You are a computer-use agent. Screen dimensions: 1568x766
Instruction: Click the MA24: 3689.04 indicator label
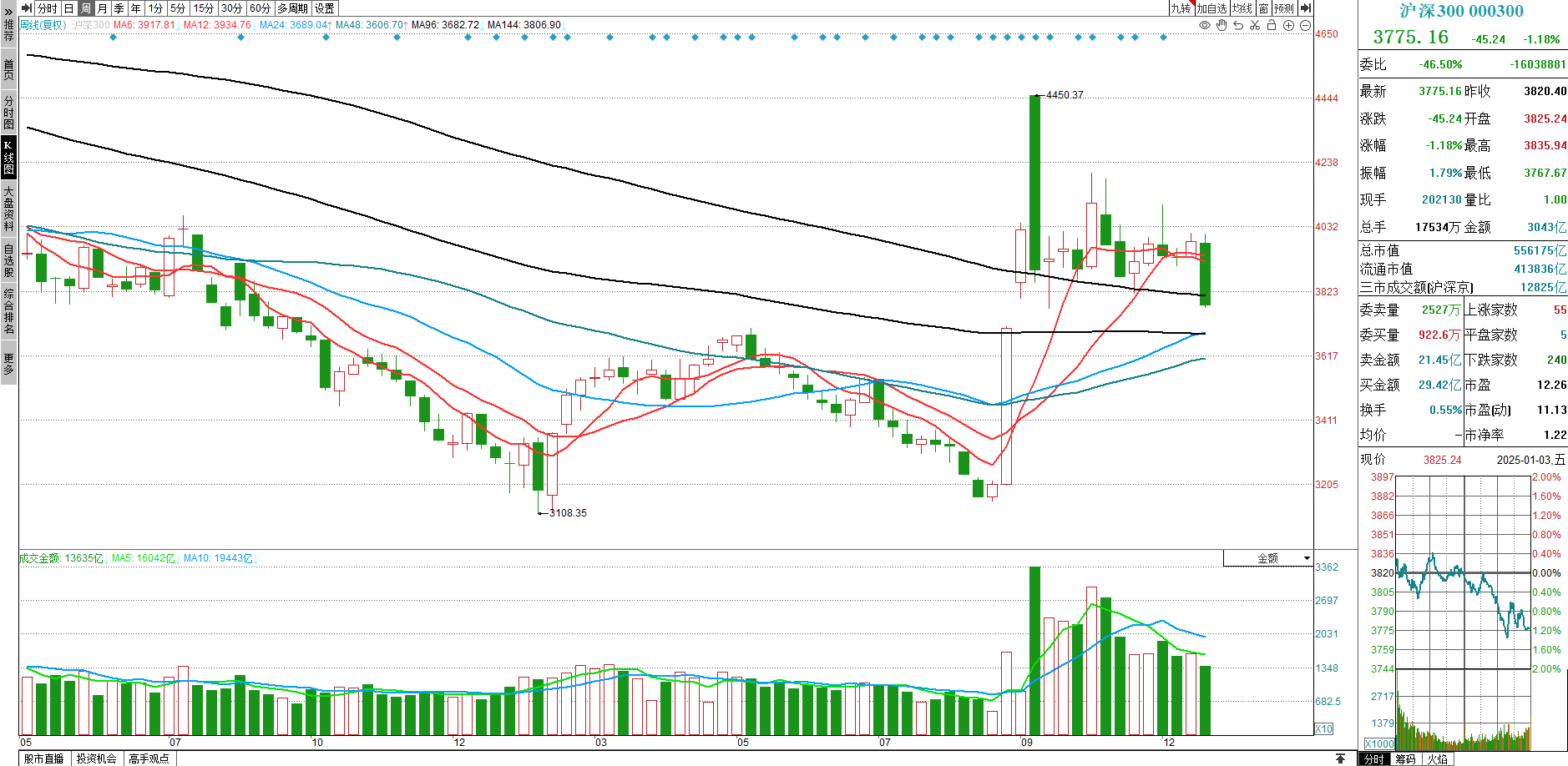293,25
